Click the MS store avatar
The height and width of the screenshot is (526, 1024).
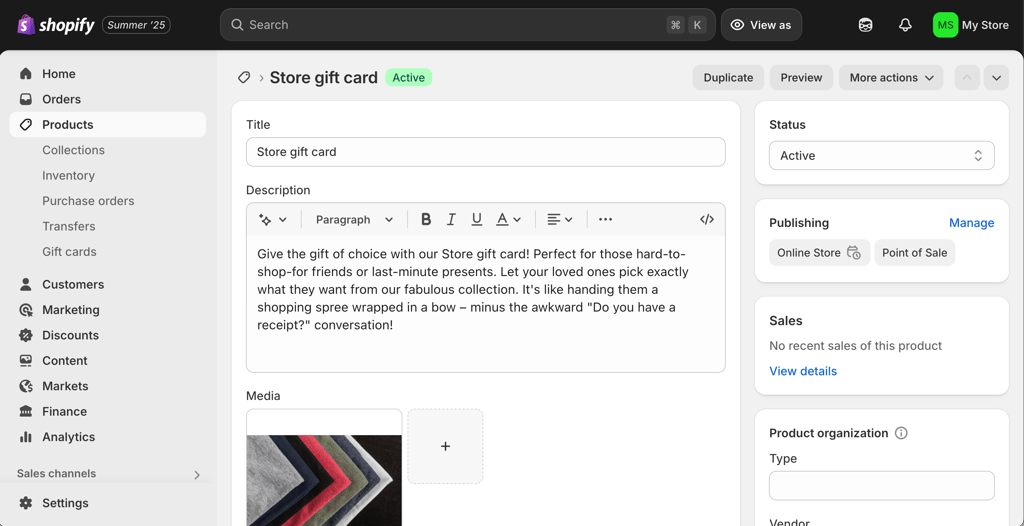pos(945,25)
